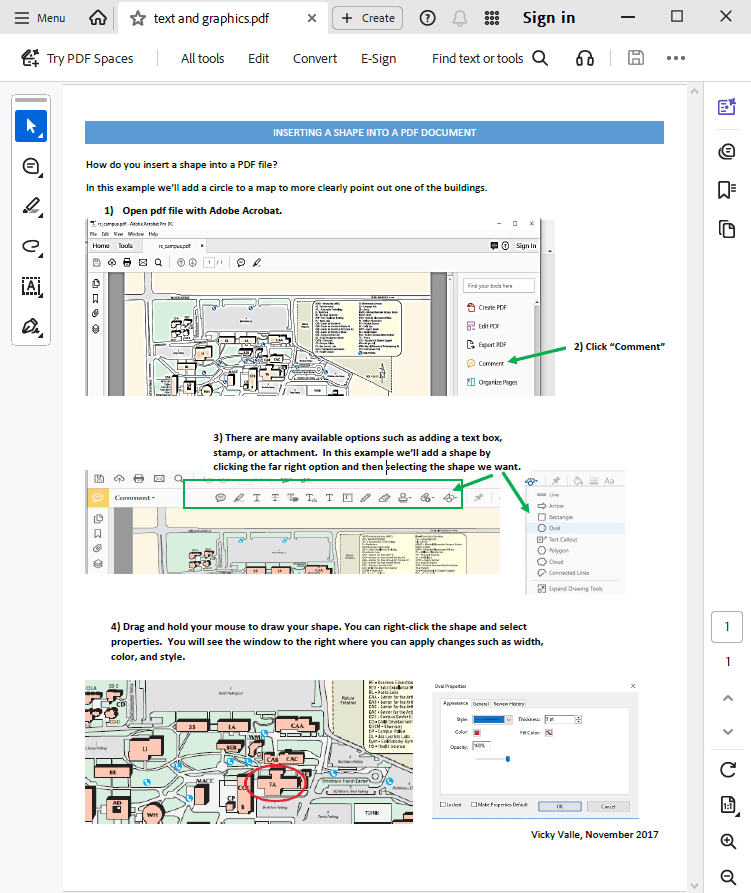This screenshot has width=751, height=893.
Task: Choose the Add comment tool
Action: pos(31,167)
